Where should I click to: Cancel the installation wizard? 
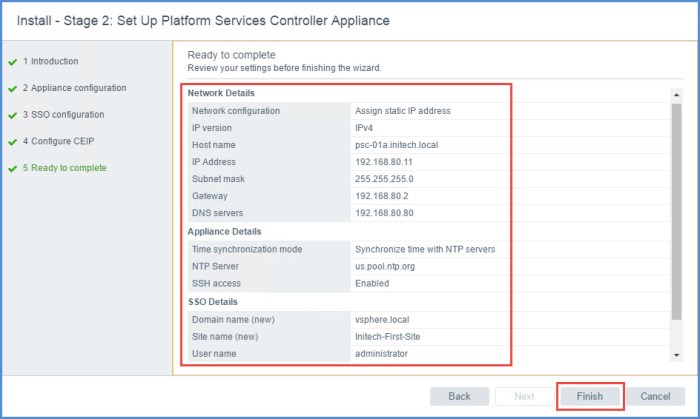[x=655, y=396]
